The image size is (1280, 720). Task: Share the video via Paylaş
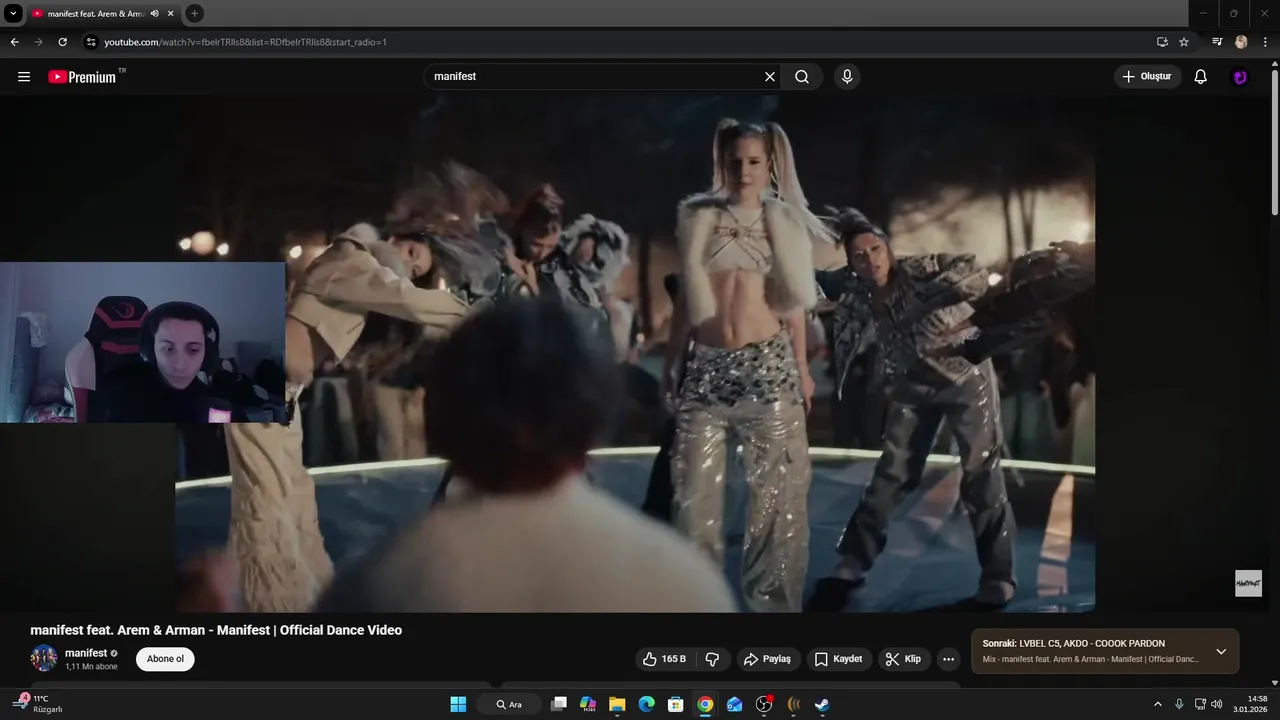click(767, 659)
